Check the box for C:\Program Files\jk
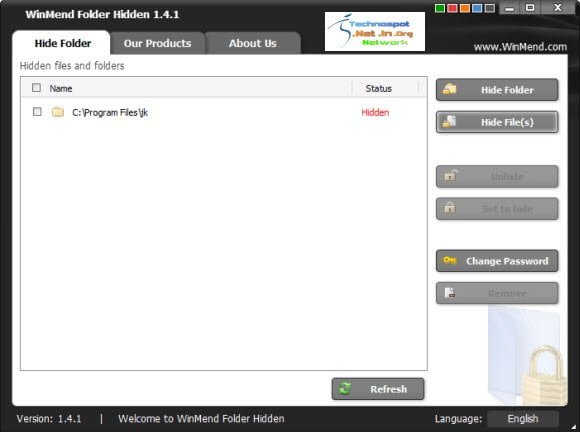Image resolution: width=580 pixels, height=432 pixels. coord(37,111)
